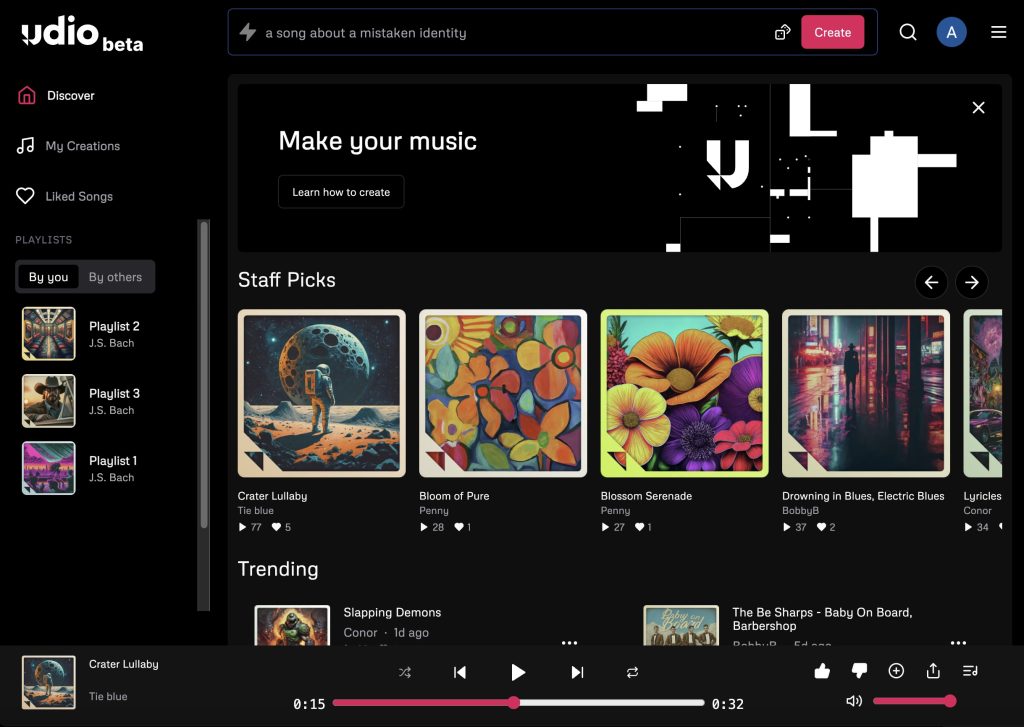The image size is (1024, 727).
Task: Click the add to playlist plus icon
Action: tap(896, 671)
